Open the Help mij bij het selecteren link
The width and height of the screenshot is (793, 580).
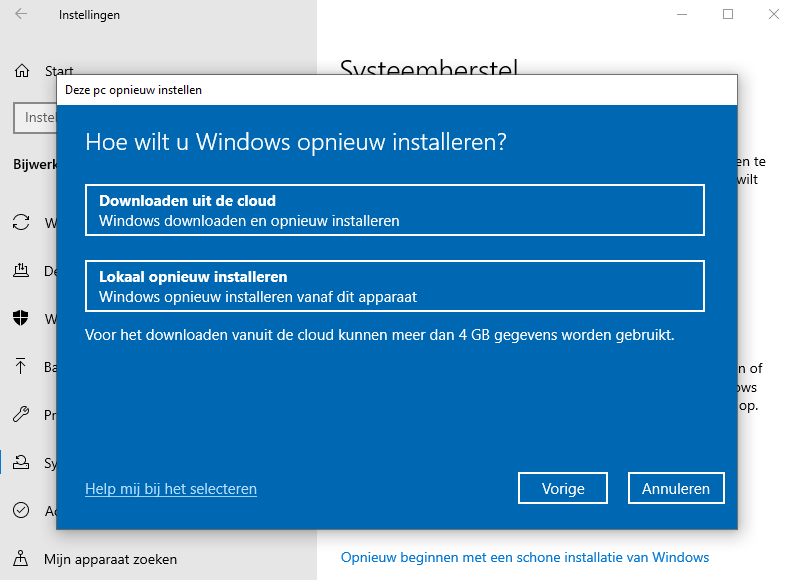point(171,489)
